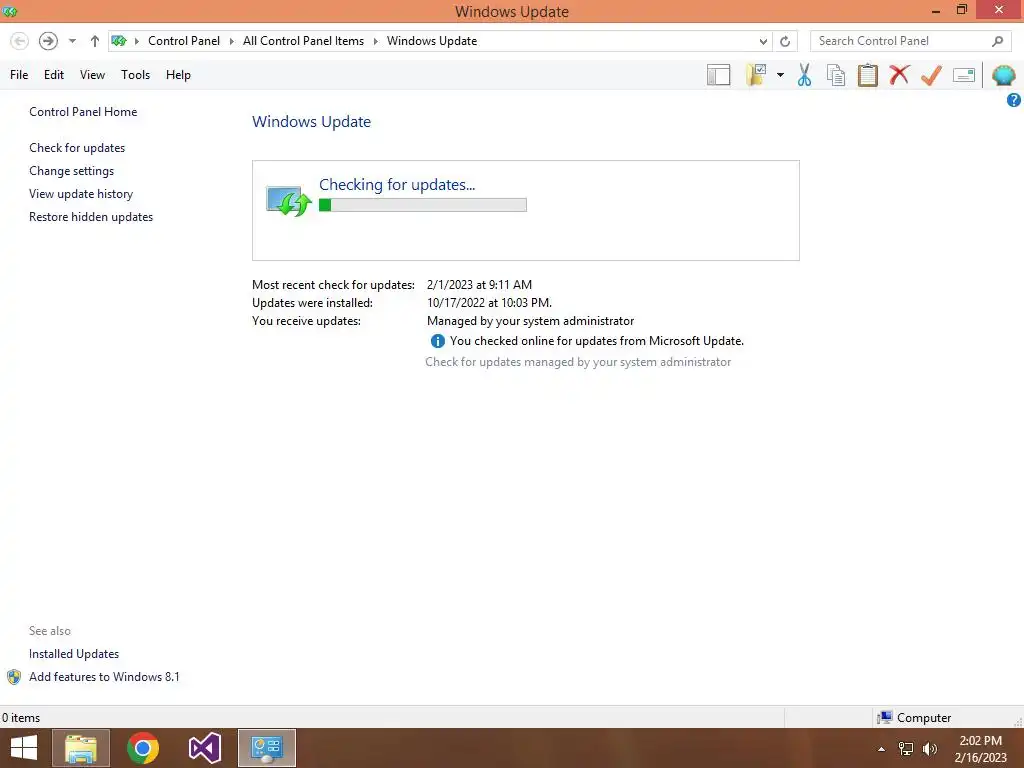Click the Checking for updates heading
The image size is (1024, 768).
(397, 185)
